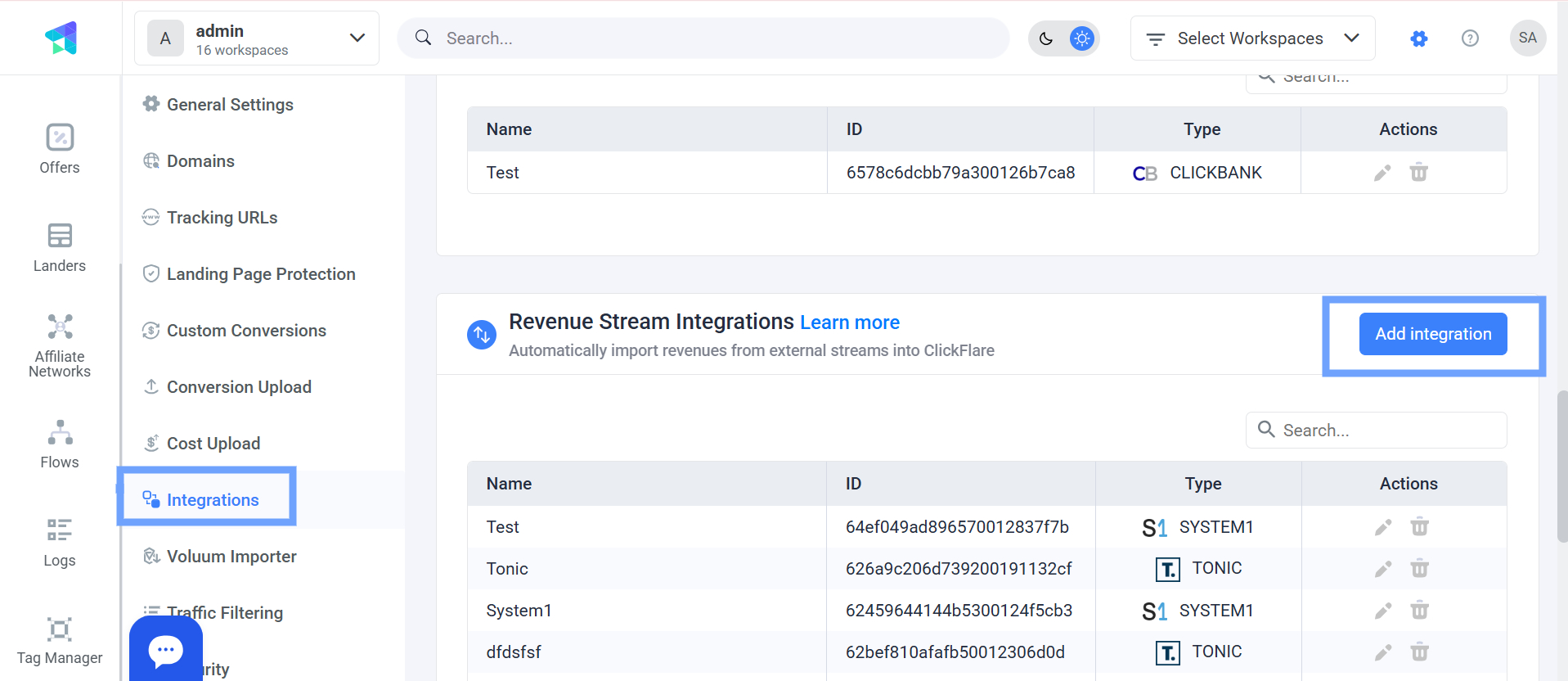Delete the Clickbank Test integration
This screenshot has height=681, width=1568.
(x=1419, y=173)
